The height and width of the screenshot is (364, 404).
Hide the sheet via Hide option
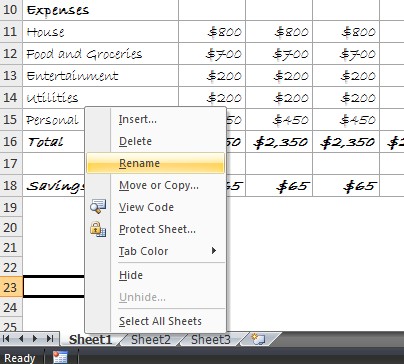click(x=155, y=275)
